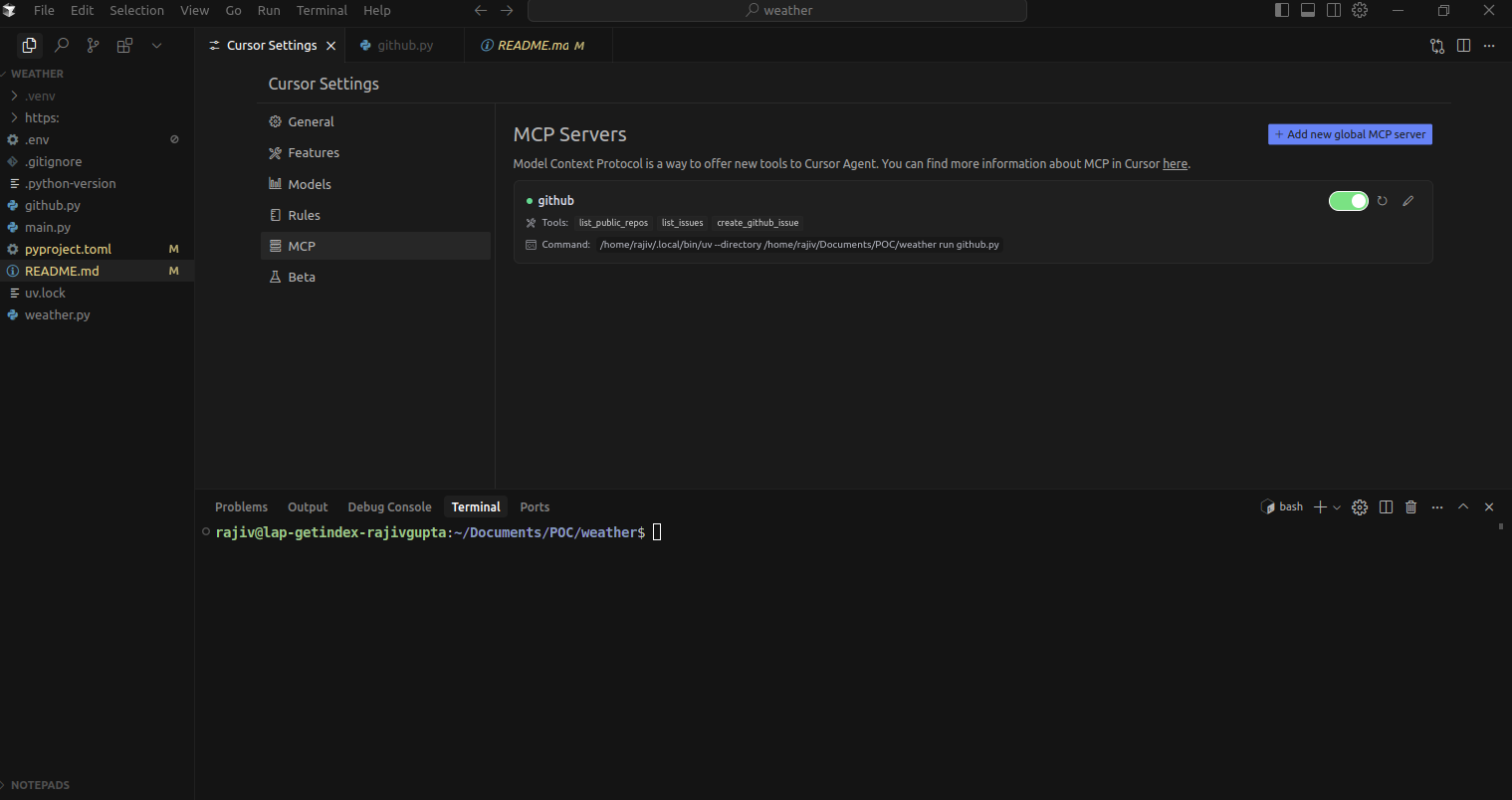Open the Run menu

269,10
